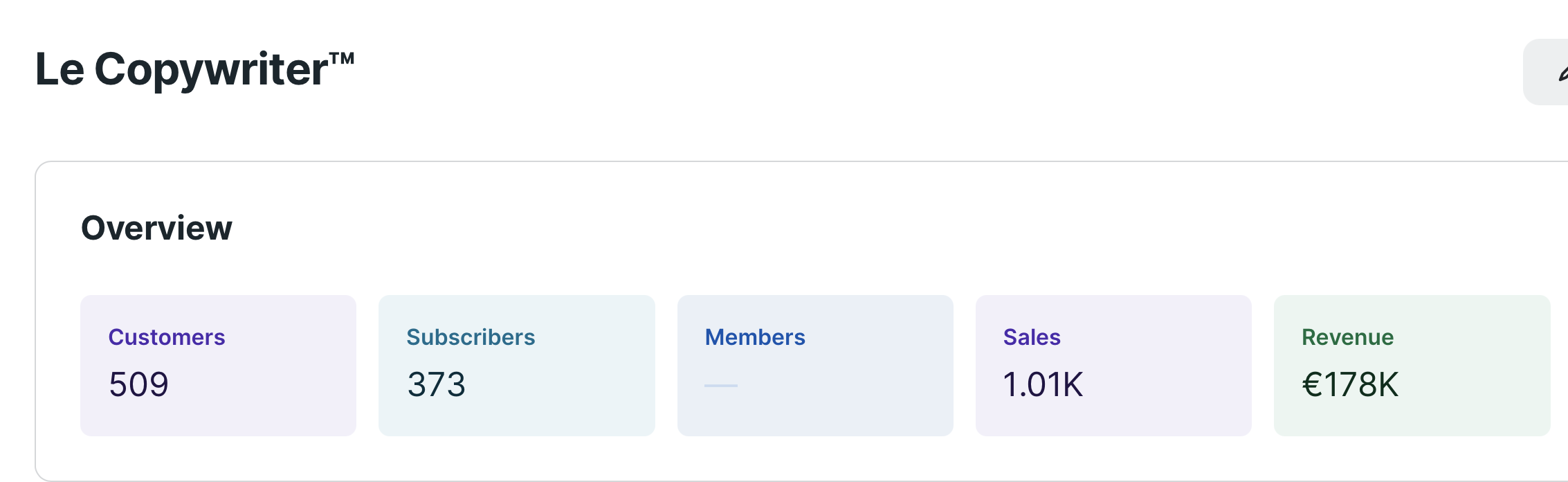Click the trademark symbol in the title

(x=342, y=58)
